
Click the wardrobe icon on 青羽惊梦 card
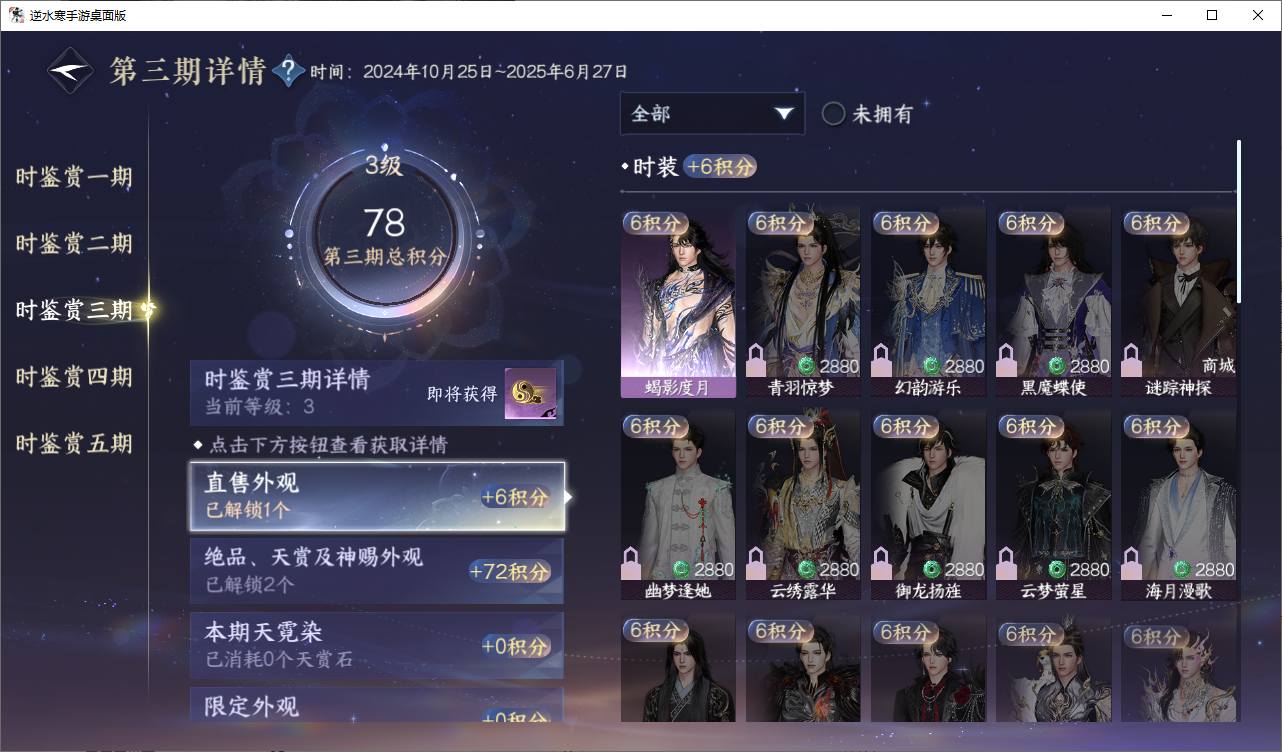tap(757, 359)
